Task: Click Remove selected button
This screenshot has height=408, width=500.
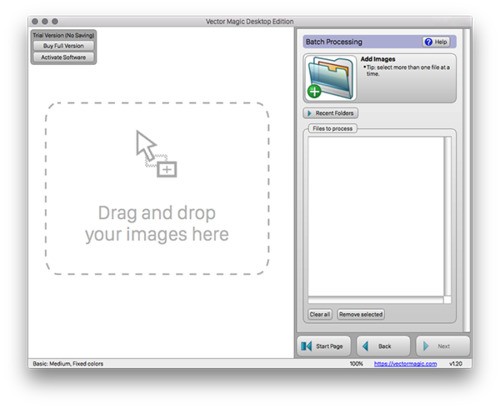Action: click(361, 314)
